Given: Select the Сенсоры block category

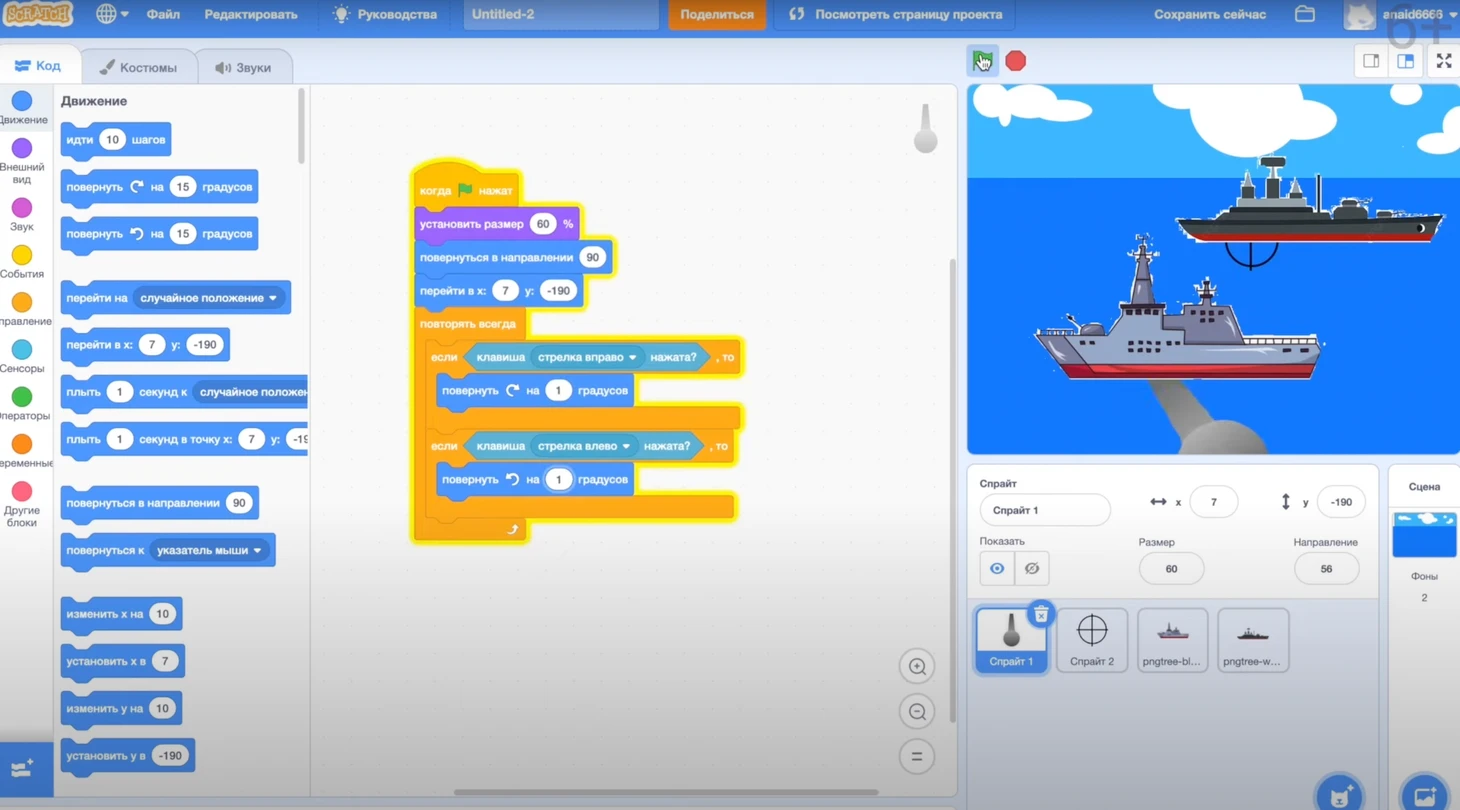Looking at the screenshot, I should click(x=22, y=356).
